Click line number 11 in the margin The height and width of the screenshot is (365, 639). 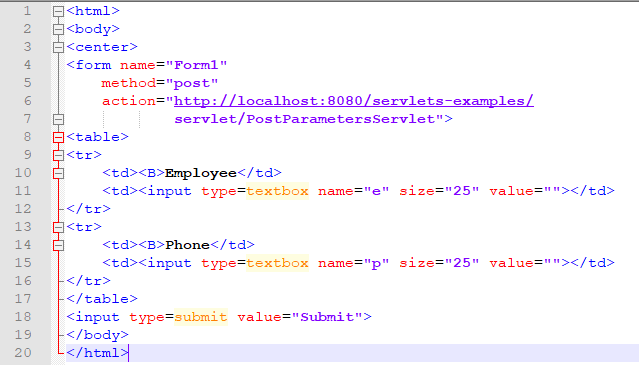[23, 191]
